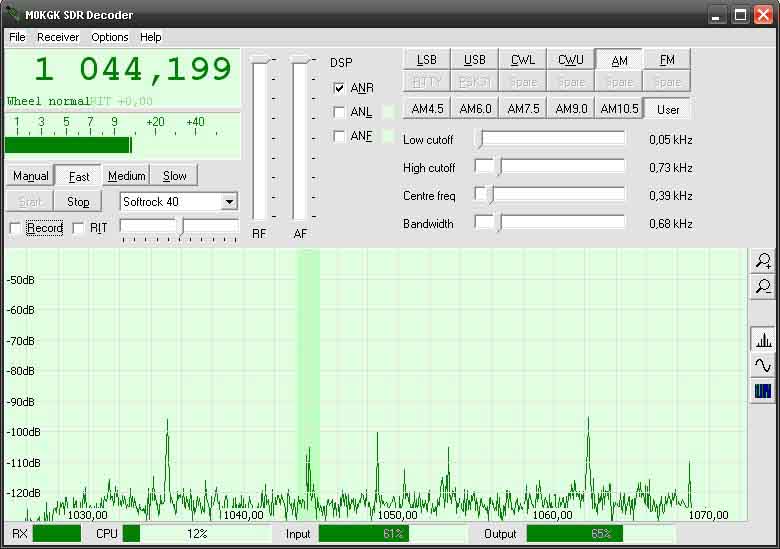
Task: Open the Help menu
Action: [x=150, y=37]
